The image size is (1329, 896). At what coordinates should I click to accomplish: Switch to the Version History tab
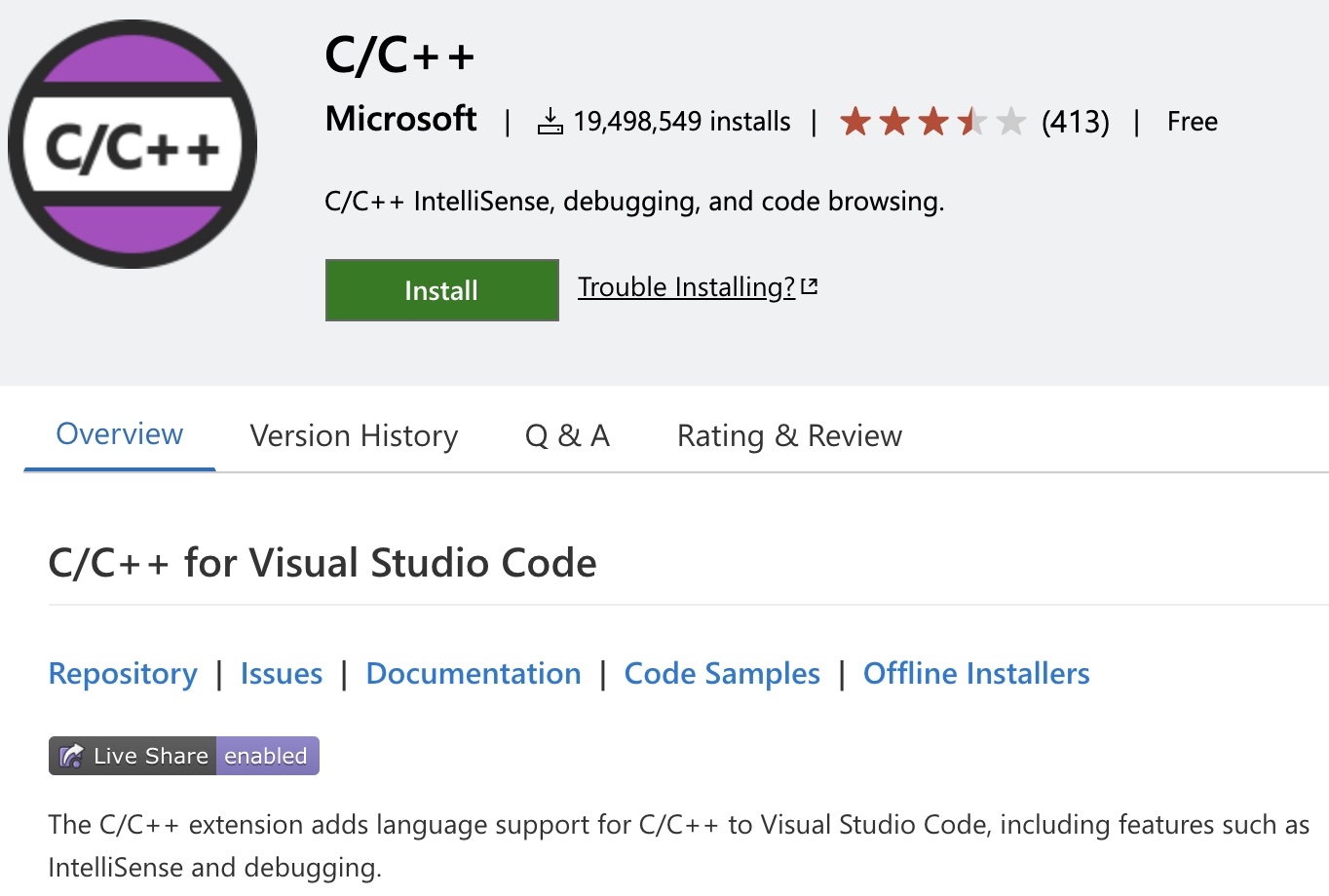click(354, 435)
